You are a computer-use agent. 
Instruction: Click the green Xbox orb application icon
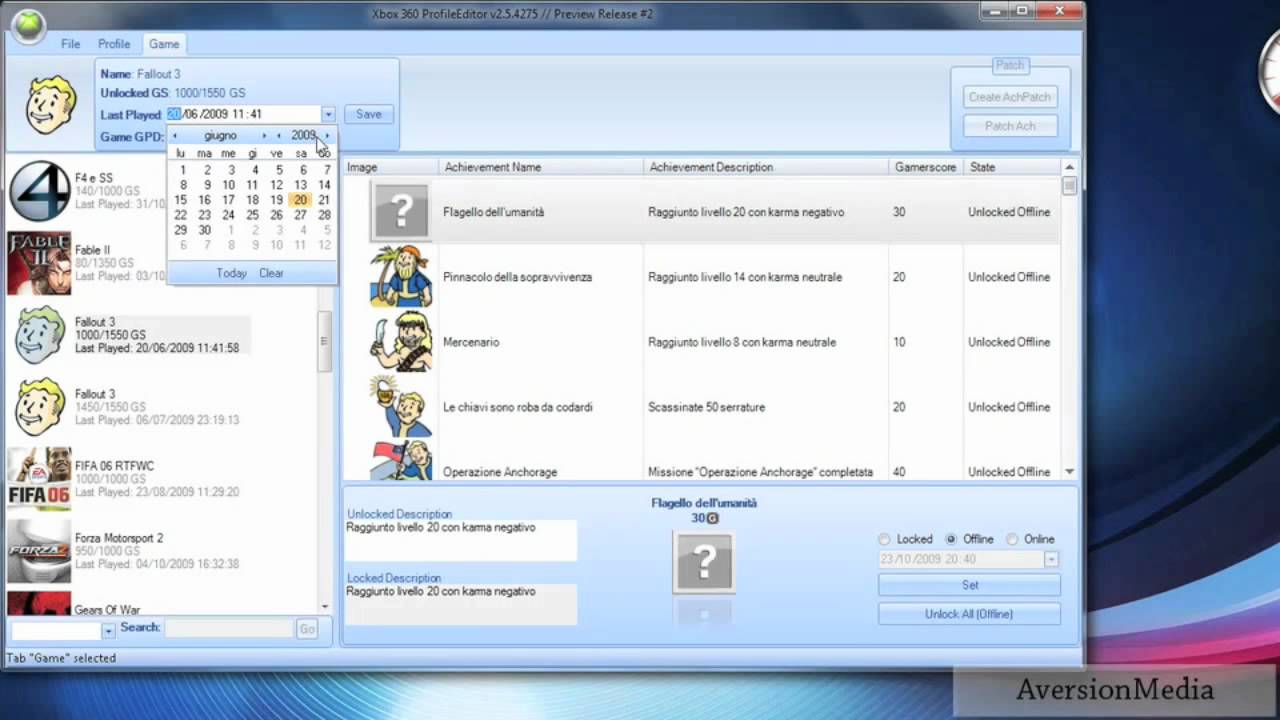coord(28,26)
